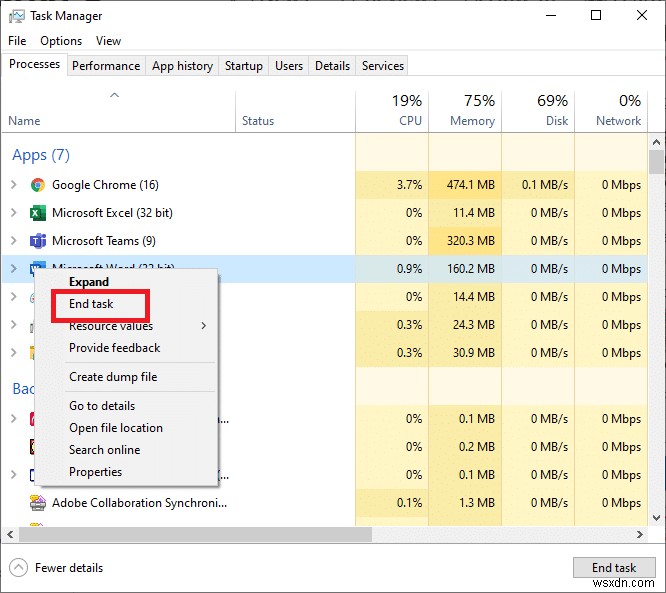This screenshot has height=593, width=666.
Task: Click the End task button at bottom
Action: pos(614,568)
